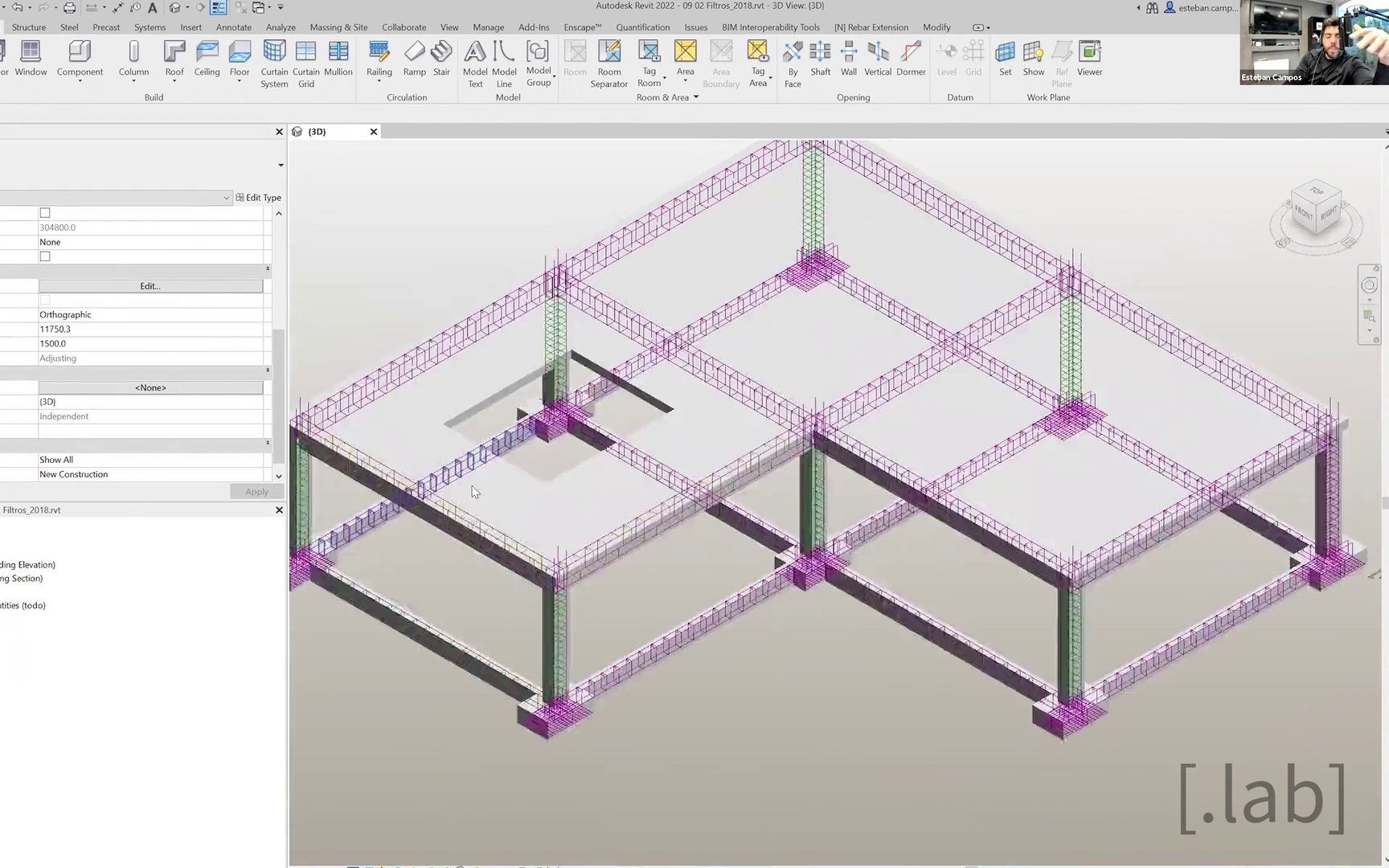Close the {3D} view tab
The width and height of the screenshot is (1389, 868).
coord(374,132)
